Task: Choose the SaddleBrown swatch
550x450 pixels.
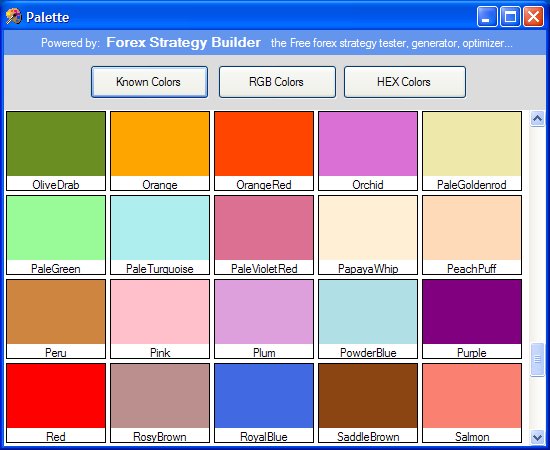Action: 368,403
